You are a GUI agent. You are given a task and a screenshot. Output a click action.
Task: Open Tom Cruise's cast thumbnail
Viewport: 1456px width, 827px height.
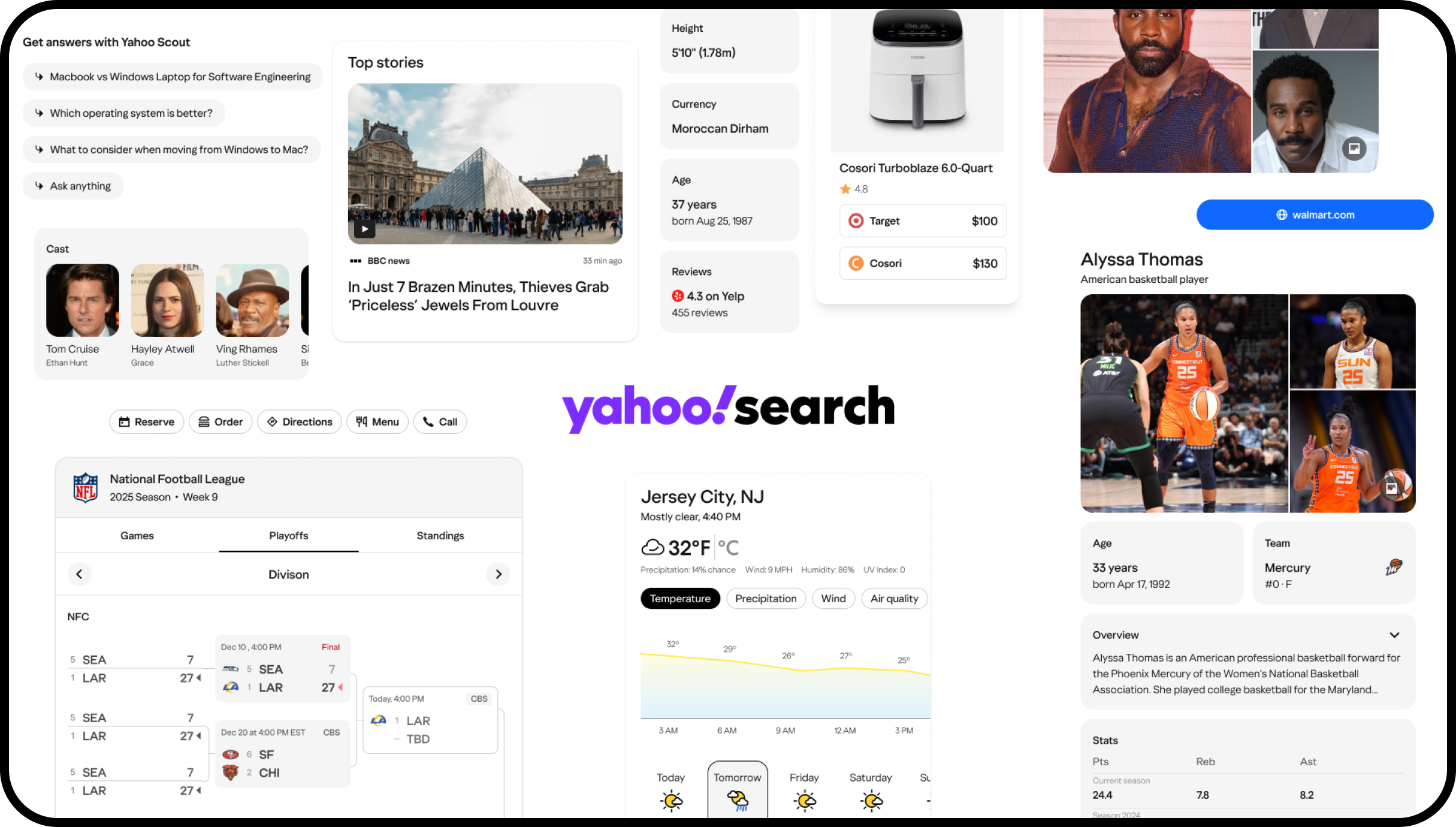[82, 300]
